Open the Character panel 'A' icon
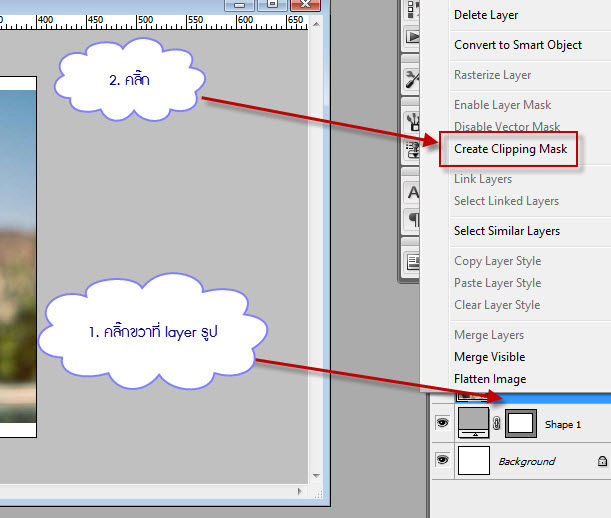Viewport: 611px width, 518px height. [x=413, y=193]
